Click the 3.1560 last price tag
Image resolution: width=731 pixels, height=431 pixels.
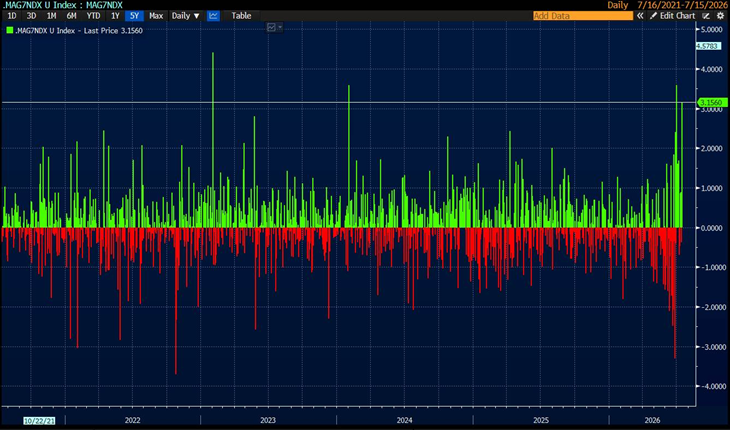[x=712, y=102]
